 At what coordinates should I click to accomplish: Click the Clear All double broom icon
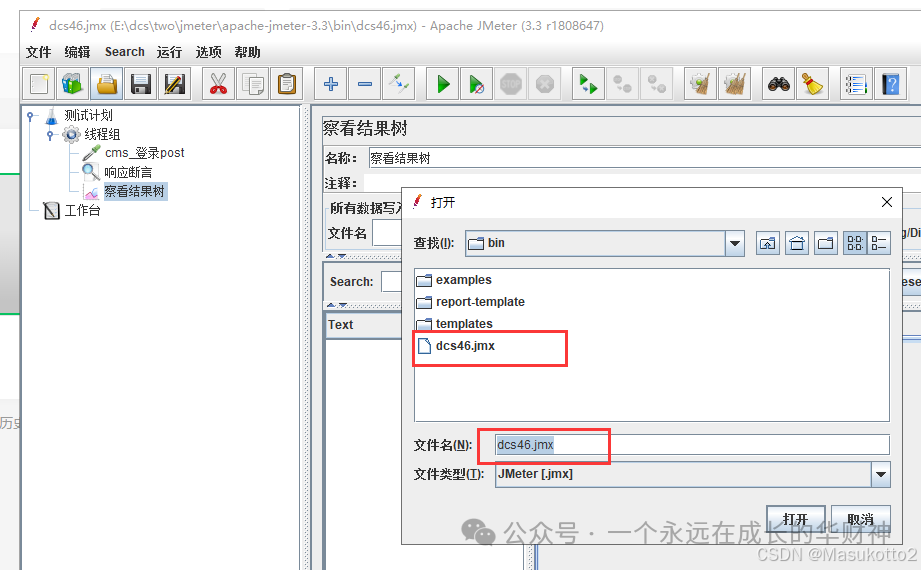(x=735, y=84)
